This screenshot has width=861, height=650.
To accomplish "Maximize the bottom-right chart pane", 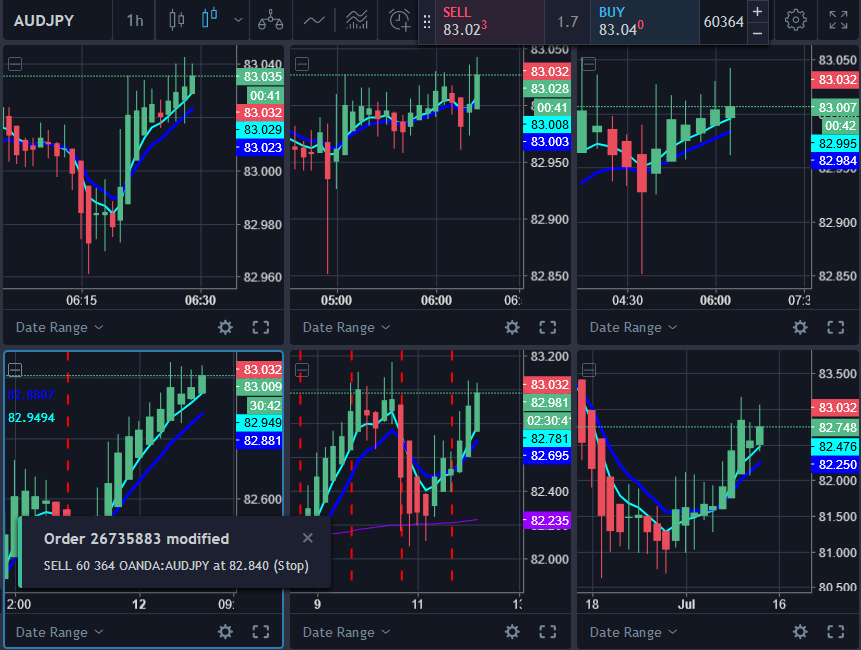I will click(834, 632).
